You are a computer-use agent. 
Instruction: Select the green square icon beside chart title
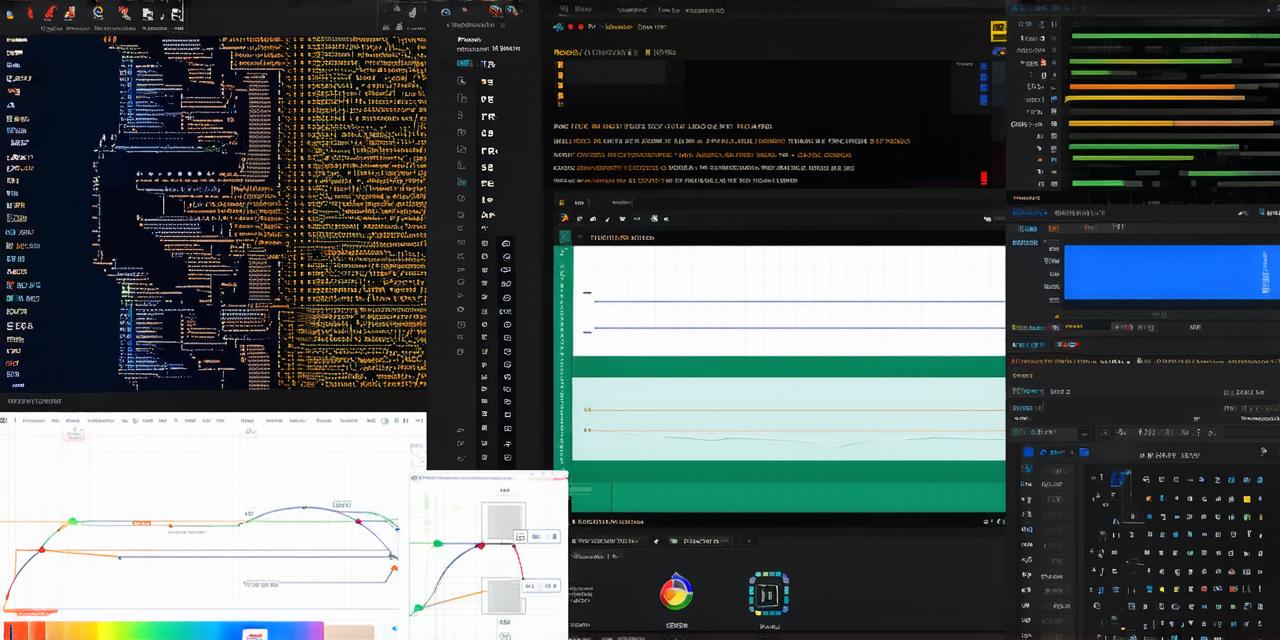tap(565, 237)
